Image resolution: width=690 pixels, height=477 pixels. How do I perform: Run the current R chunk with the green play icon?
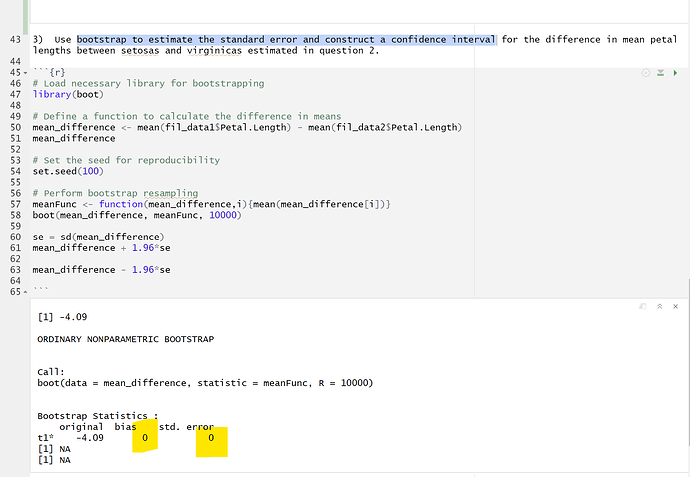(x=675, y=73)
